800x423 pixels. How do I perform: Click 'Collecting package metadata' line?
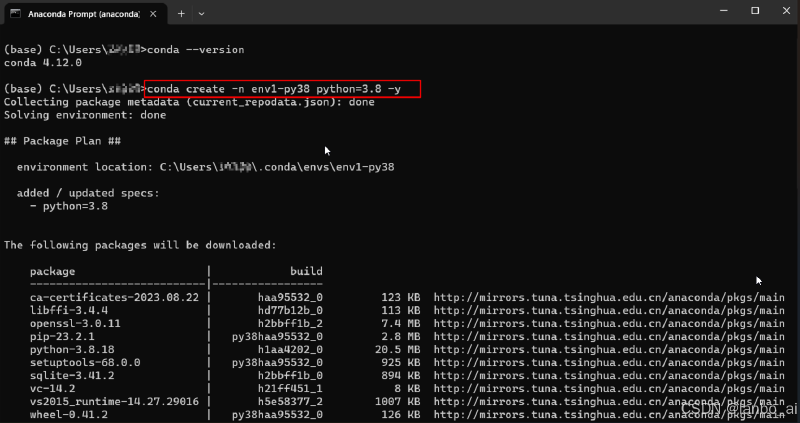[x=189, y=102]
